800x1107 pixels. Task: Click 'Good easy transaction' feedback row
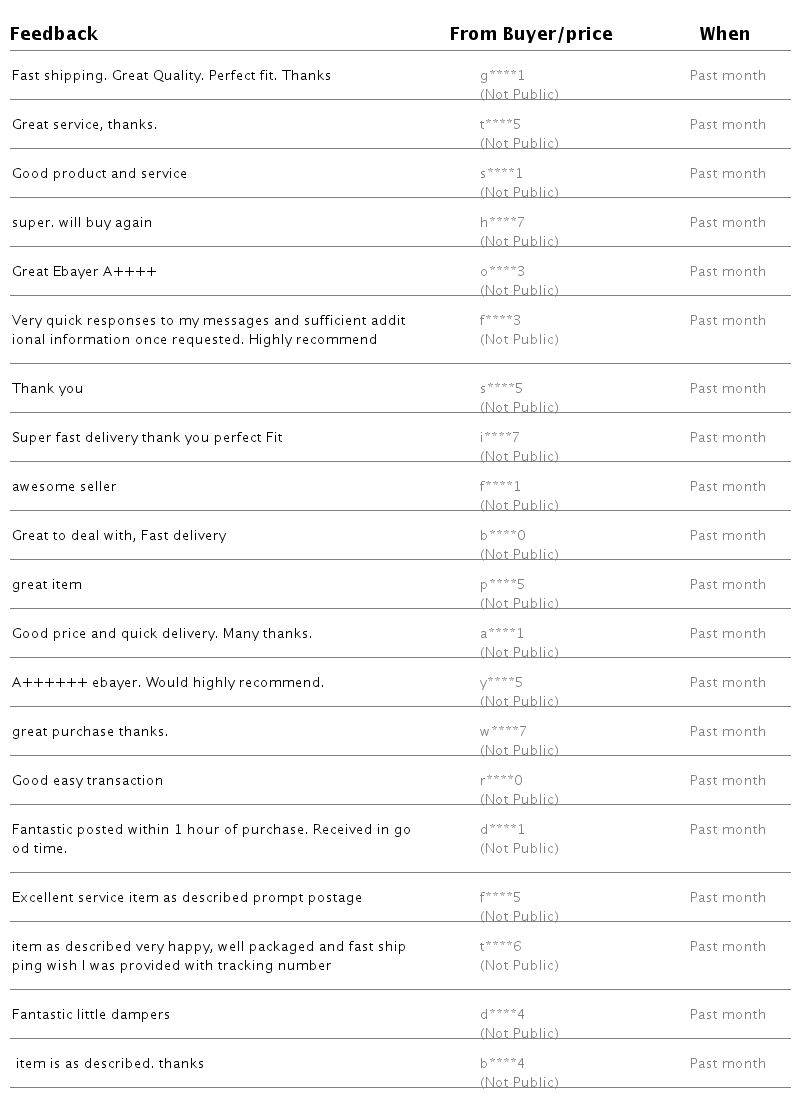[87, 781]
